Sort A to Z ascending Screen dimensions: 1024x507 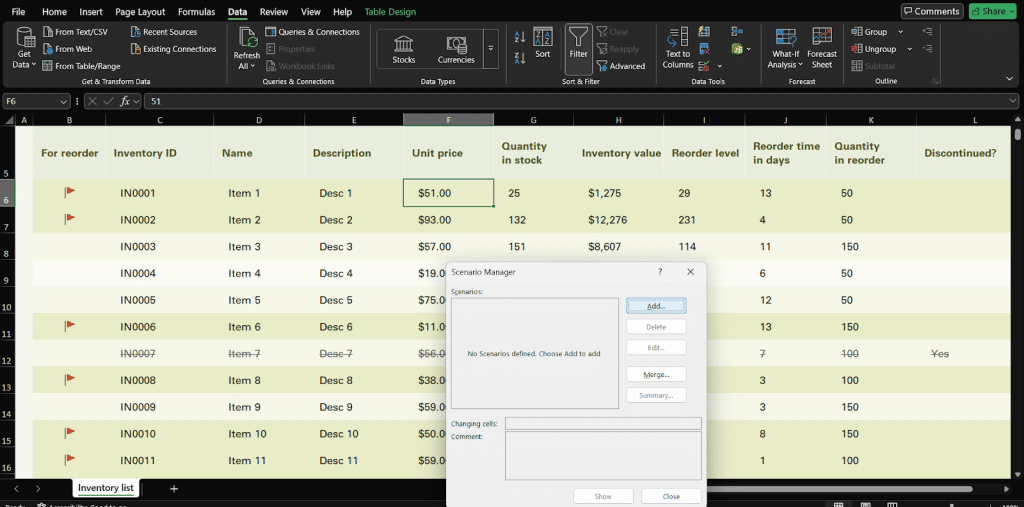[520, 37]
